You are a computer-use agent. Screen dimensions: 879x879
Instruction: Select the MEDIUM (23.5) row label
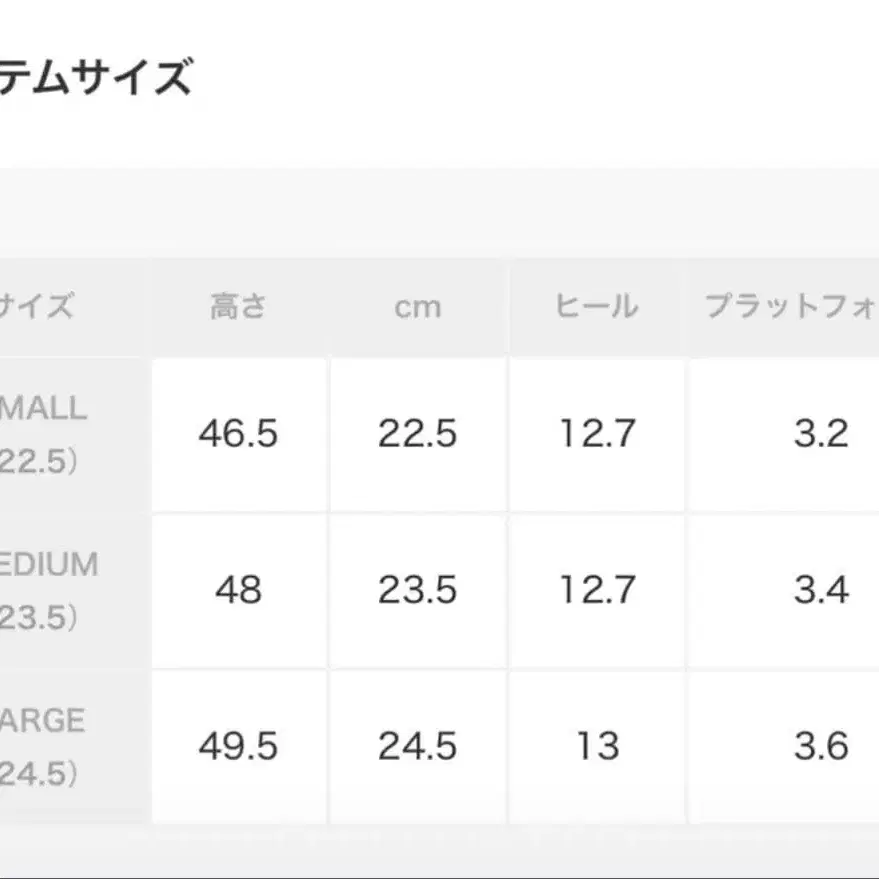[48, 590]
